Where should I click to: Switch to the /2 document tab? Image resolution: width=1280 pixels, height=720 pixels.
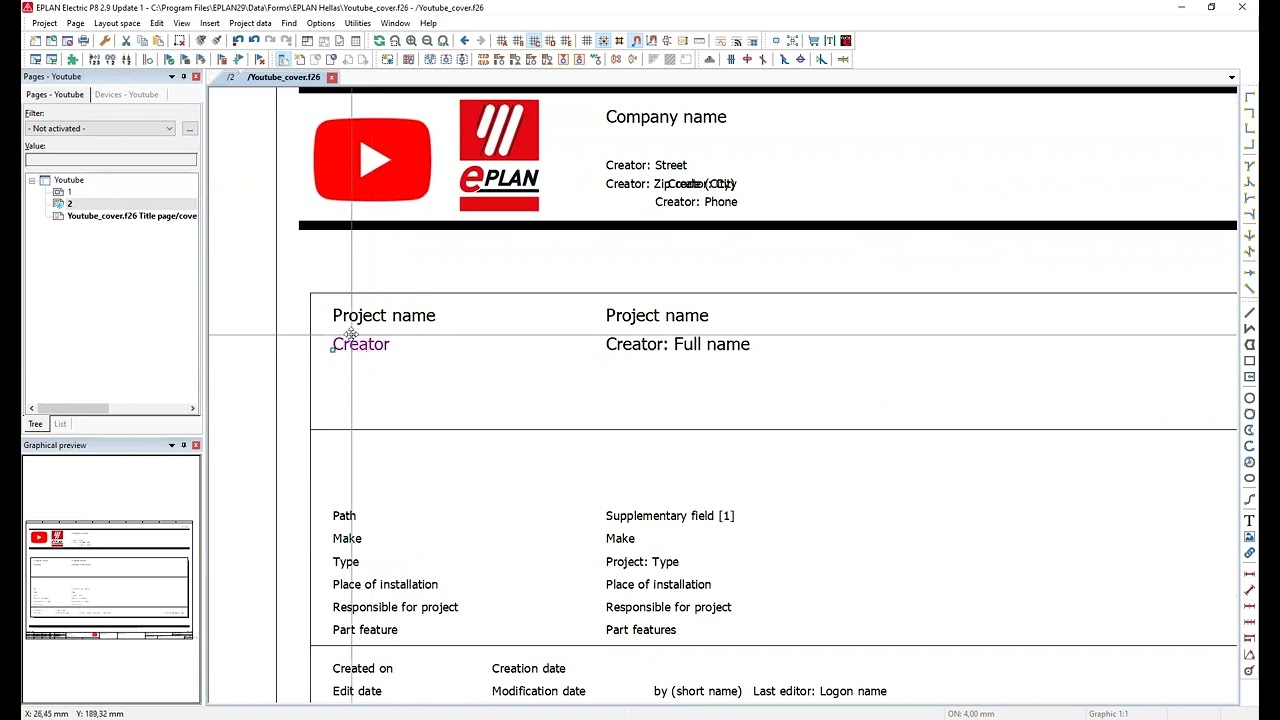point(231,77)
